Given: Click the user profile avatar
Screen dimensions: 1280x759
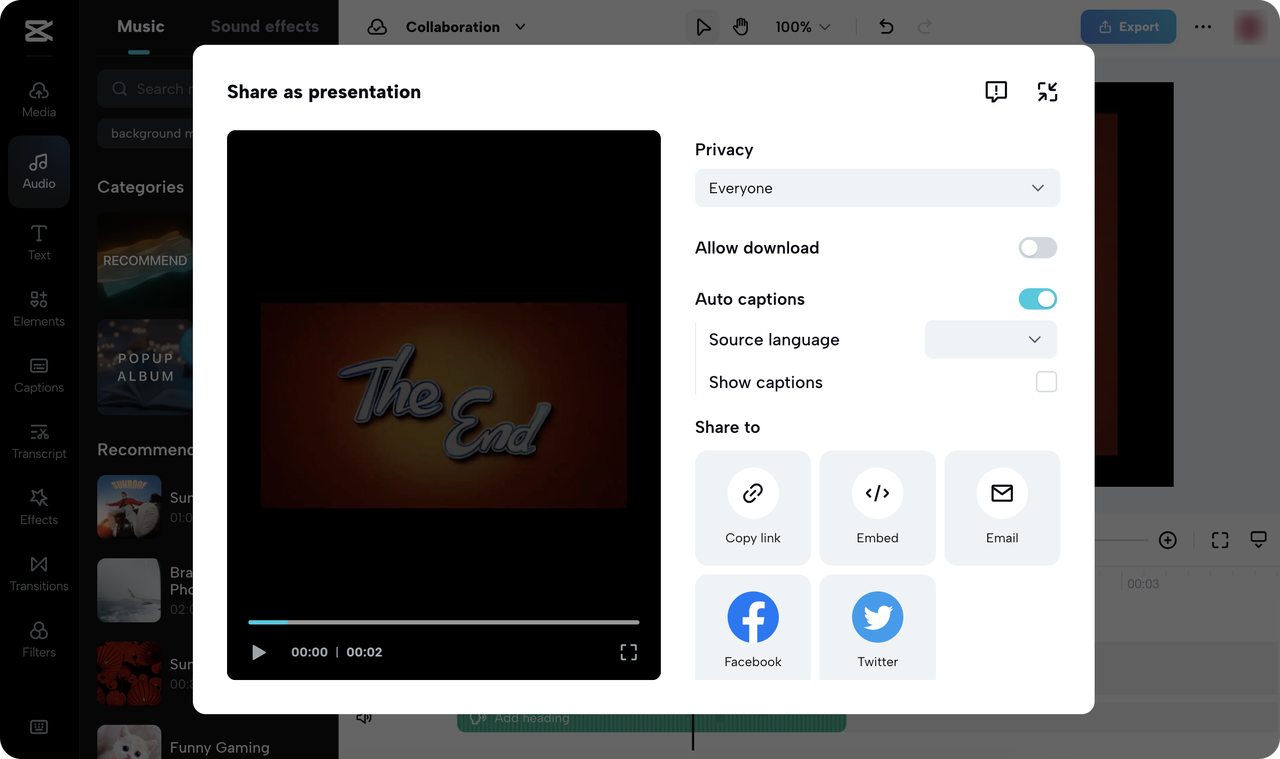Looking at the screenshot, I should pos(1249,27).
